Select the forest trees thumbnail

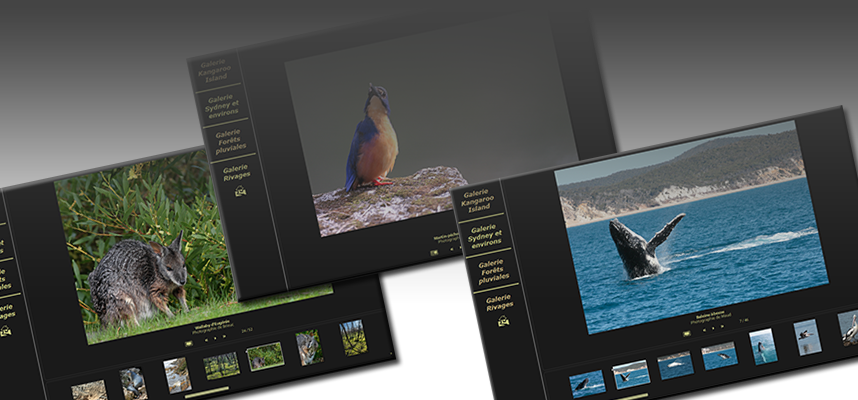tap(222, 366)
